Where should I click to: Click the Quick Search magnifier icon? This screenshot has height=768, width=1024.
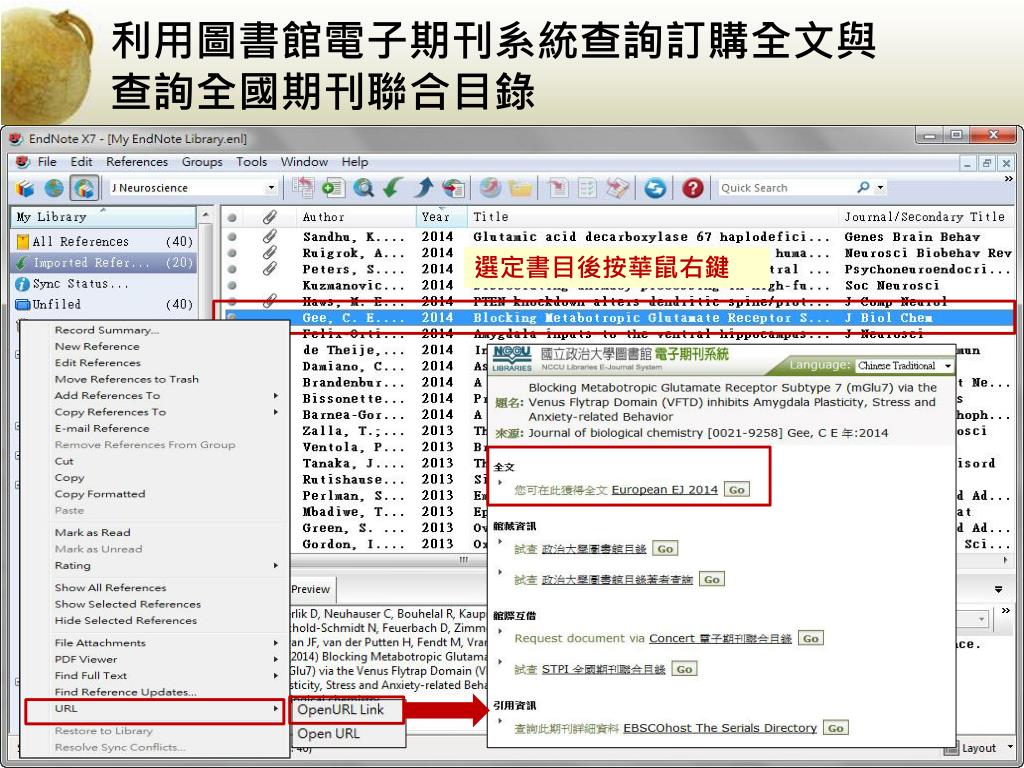(863, 187)
